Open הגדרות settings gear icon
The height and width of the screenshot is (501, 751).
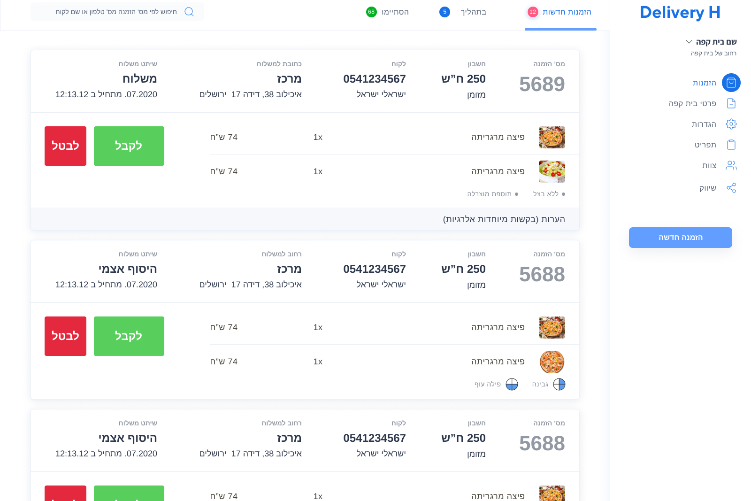(731, 124)
